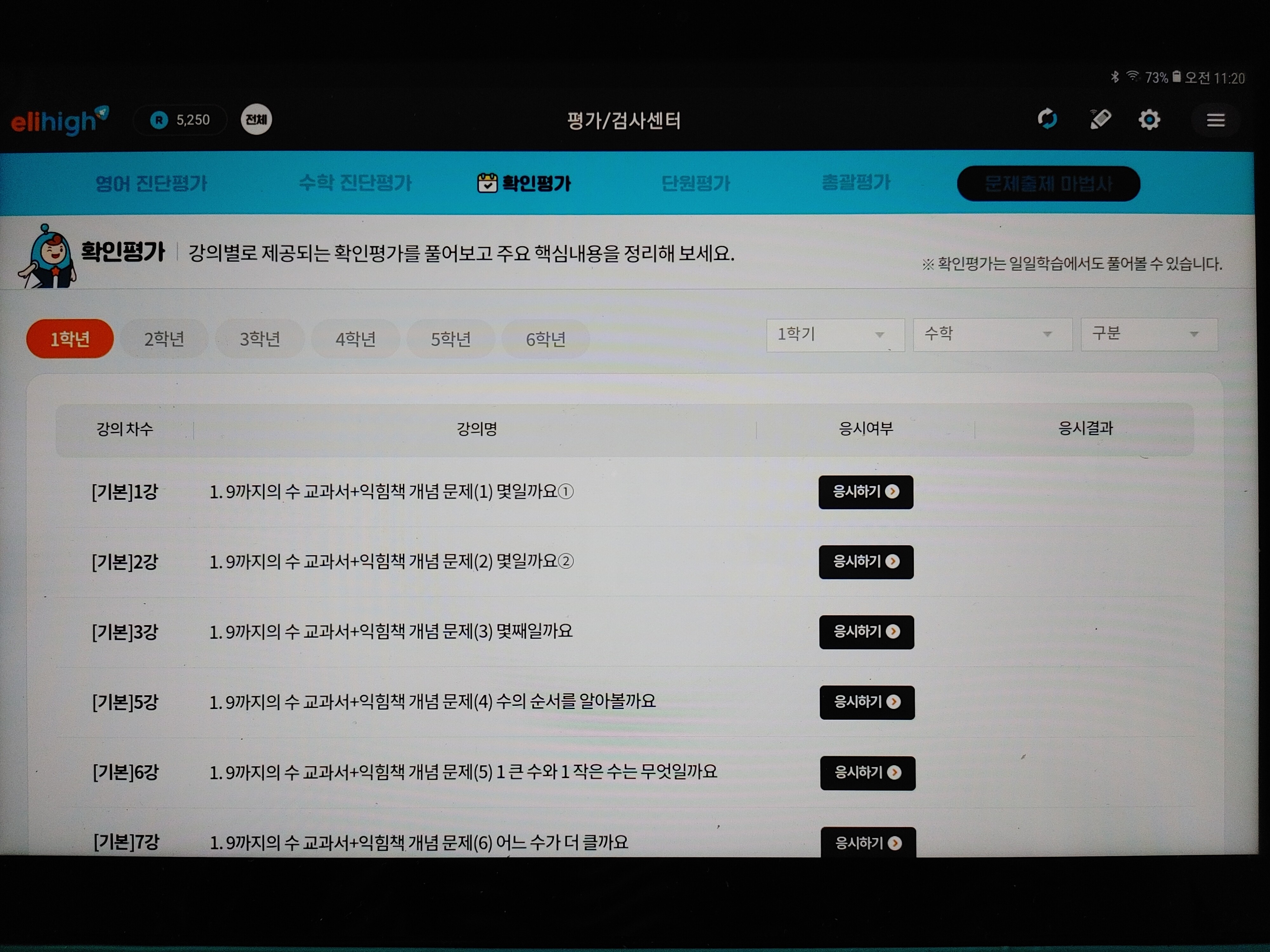Switch to 총괄평가 tab
Screen dimensions: 1270x952
(856, 182)
